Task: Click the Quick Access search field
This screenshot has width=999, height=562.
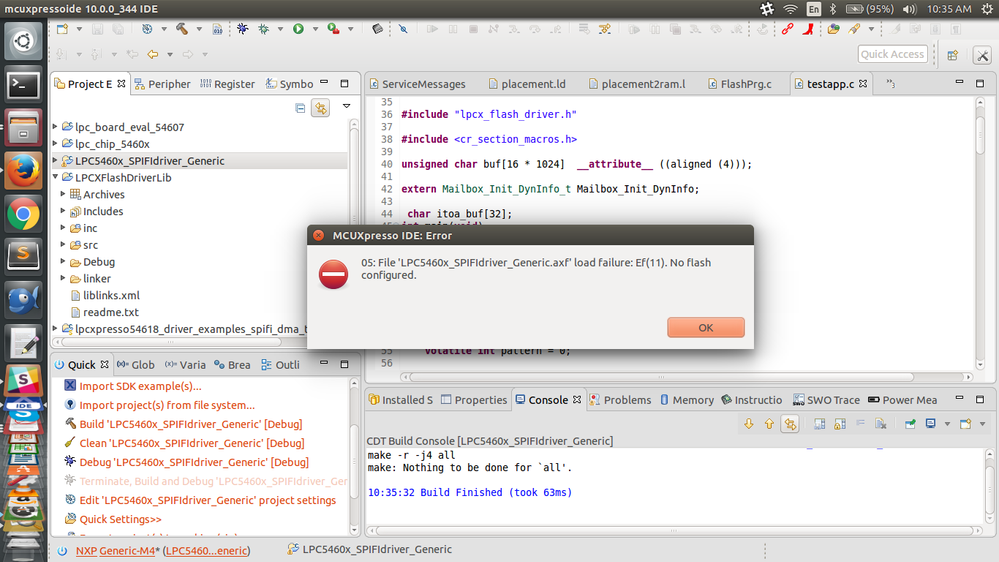Action: tap(892, 54)
